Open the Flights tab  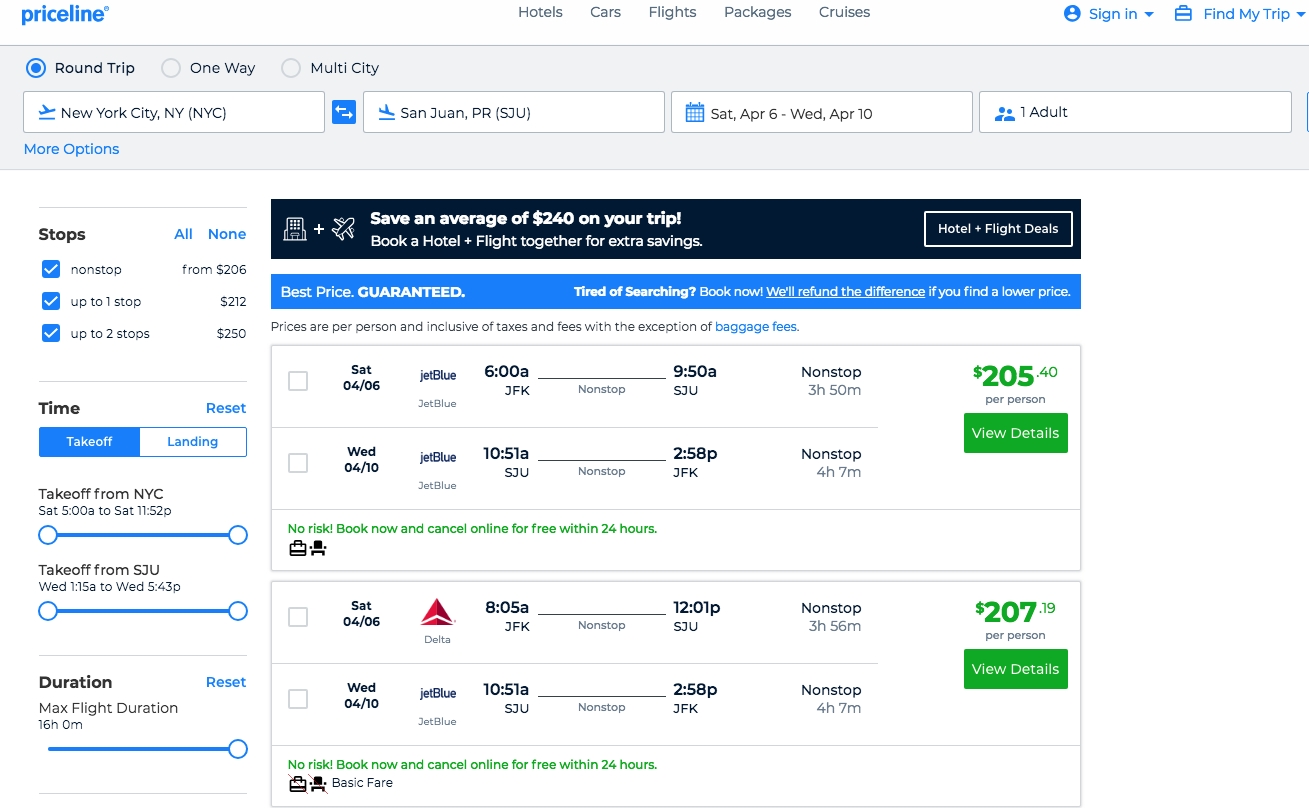[x=672, y=12]
